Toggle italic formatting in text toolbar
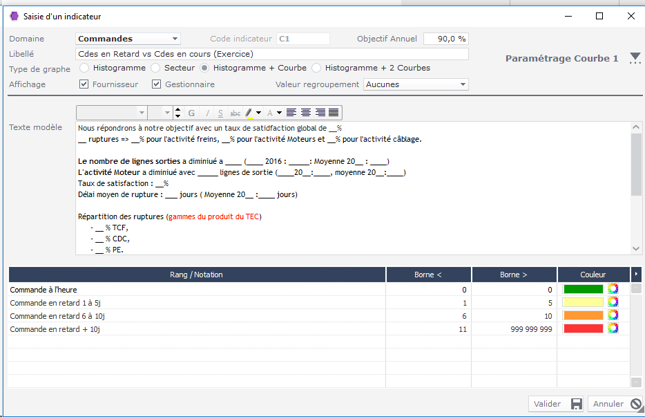This screenshot has height=417, width=645. click(x=207, y=113)
